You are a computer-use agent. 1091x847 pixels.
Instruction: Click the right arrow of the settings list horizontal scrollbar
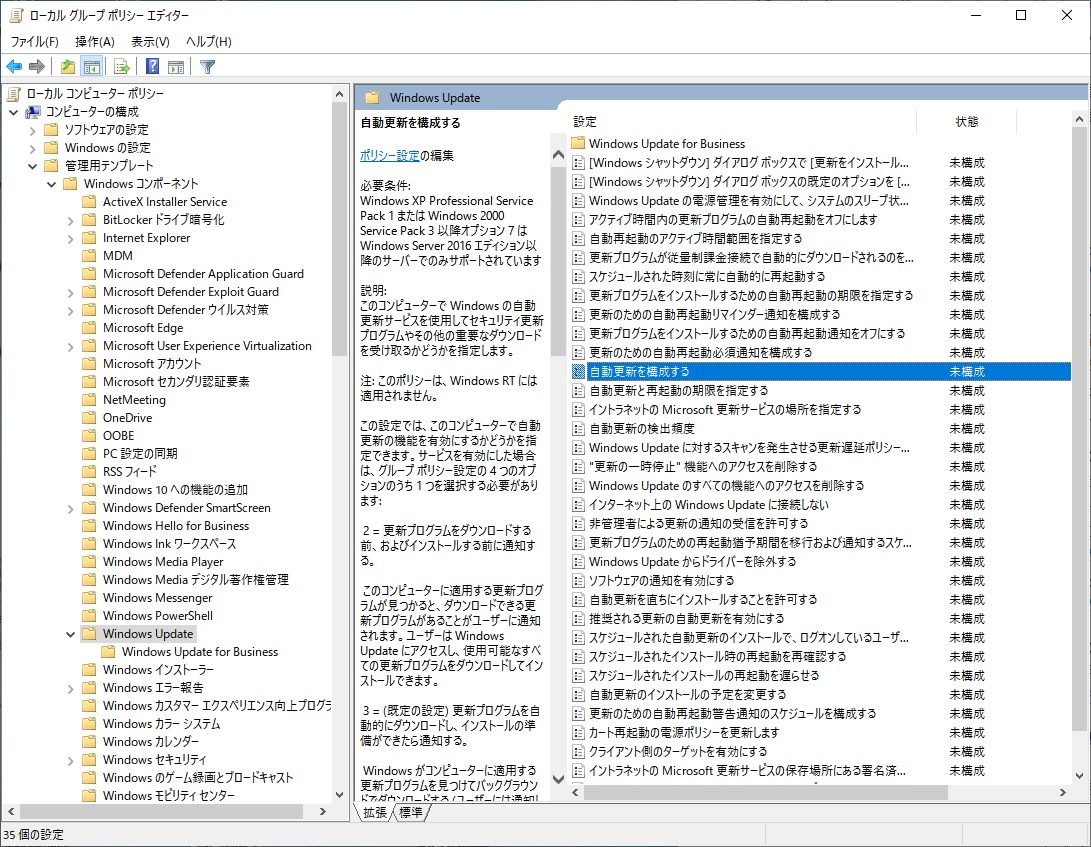click(1062, 793)
